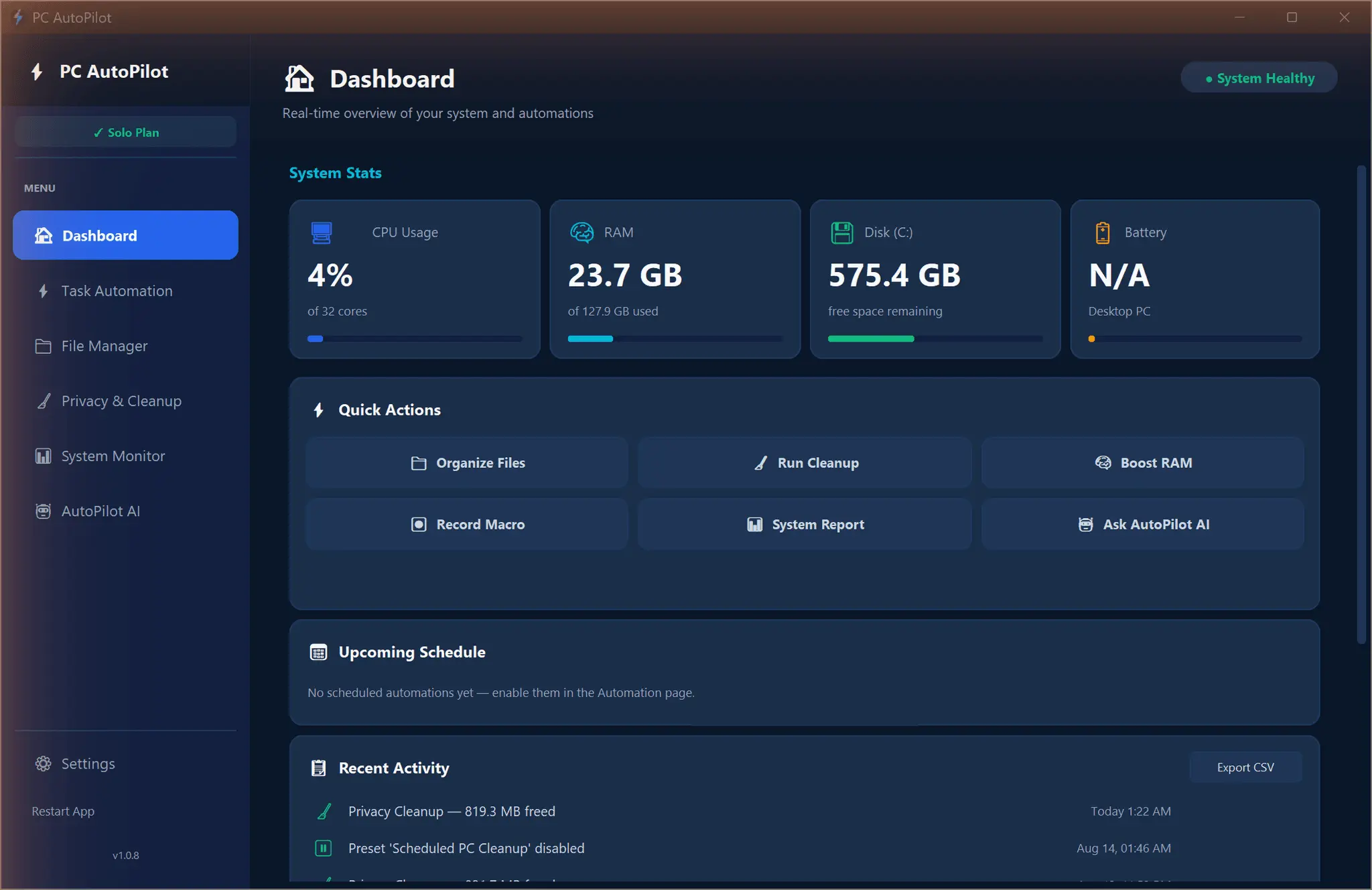
Task: Click the System Stats heading
Action: pos(335,173)
